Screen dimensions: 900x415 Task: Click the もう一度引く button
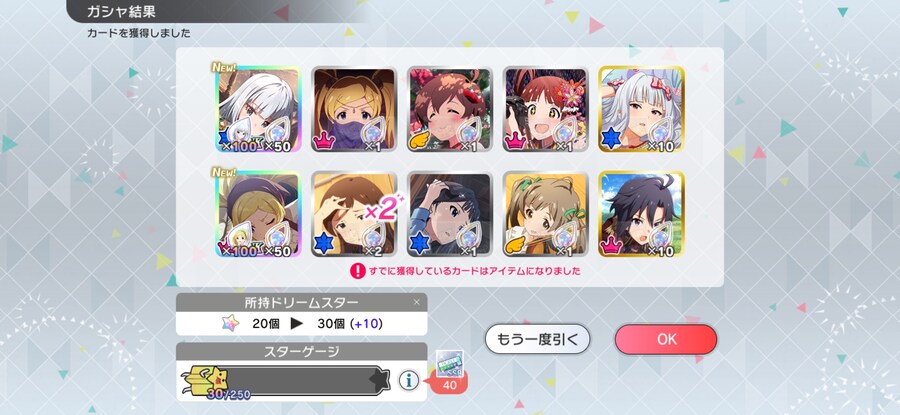click(537, 339)
